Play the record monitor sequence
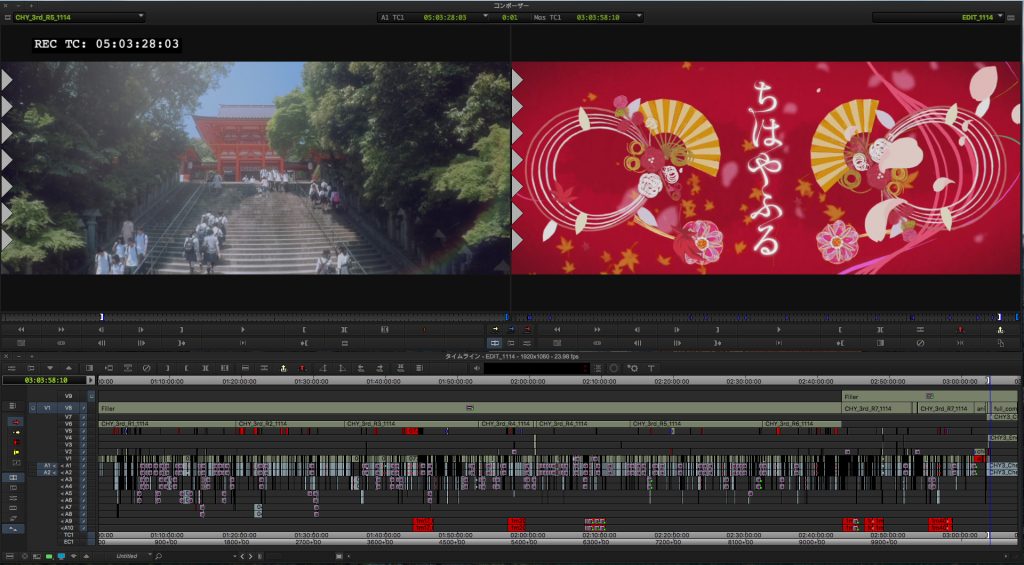Screen dimensions: 1024x565 [778, 330]
